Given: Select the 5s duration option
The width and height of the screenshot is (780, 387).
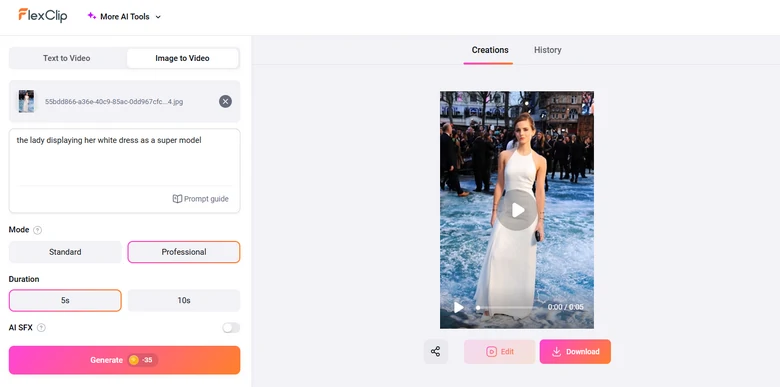Looking at the screenshot, I should pyautogui.click(x=65, y=300).
